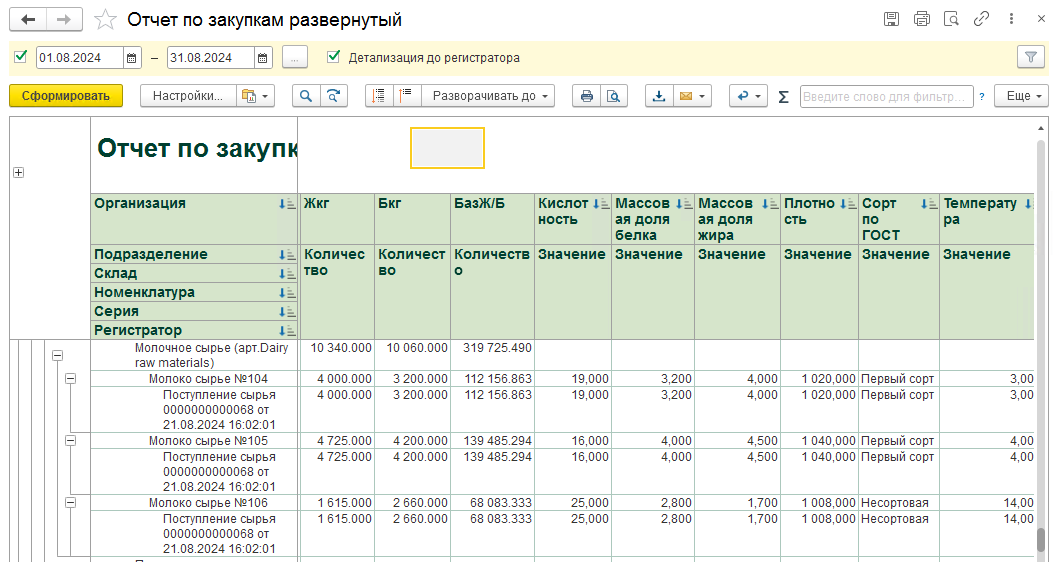Expand the plus group at report header

click(x=18, y=173)
